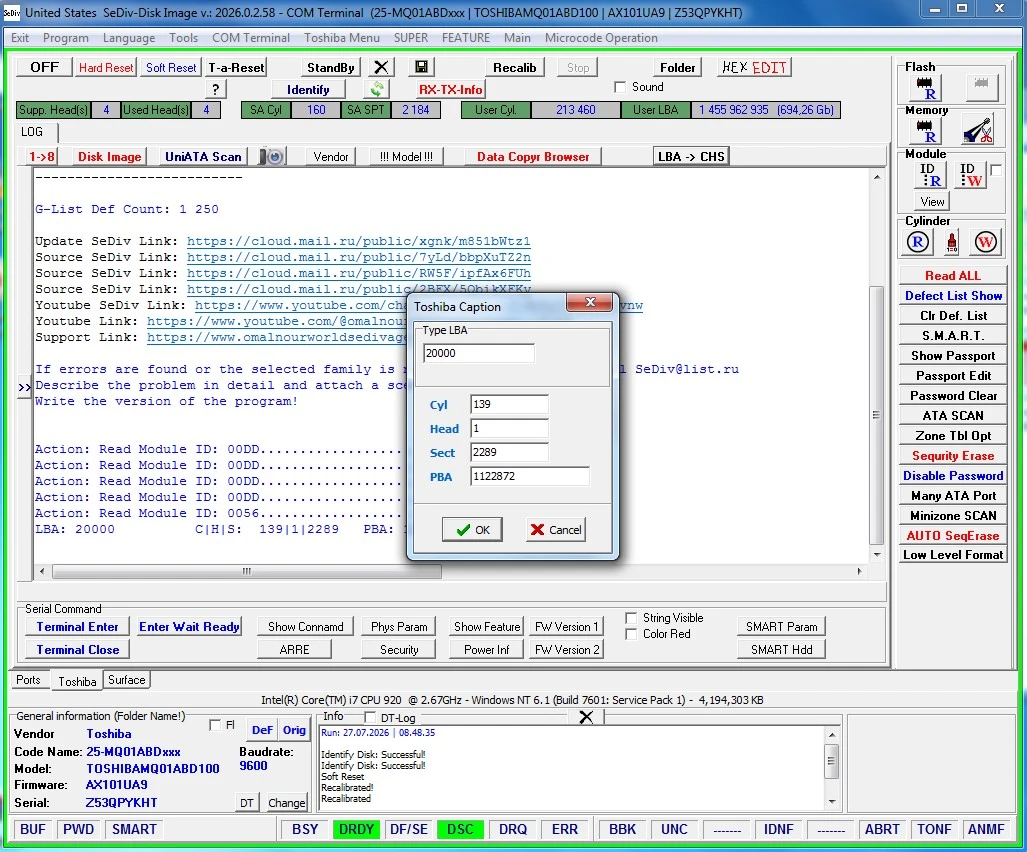Screen dimensions: 1027x852
Task: Click the Cylinder write W icon
Action: pyautogui.click(x=985, y=242)
